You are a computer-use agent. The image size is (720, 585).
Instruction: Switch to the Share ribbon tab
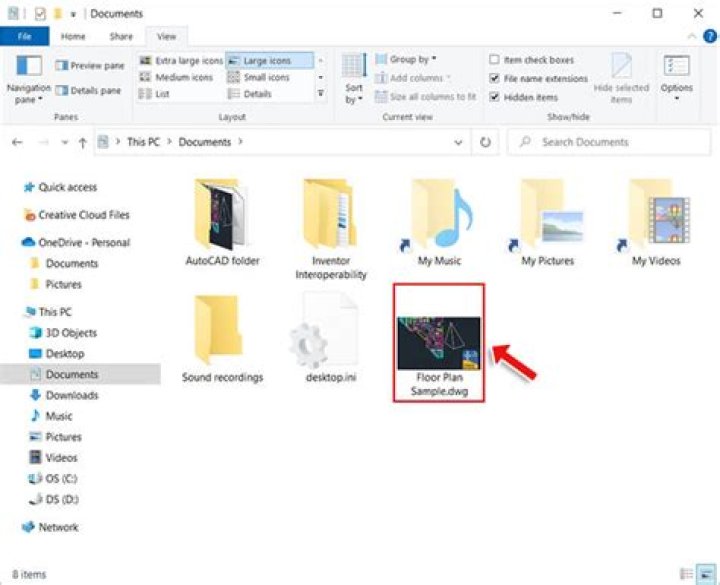tap(121, 36)
